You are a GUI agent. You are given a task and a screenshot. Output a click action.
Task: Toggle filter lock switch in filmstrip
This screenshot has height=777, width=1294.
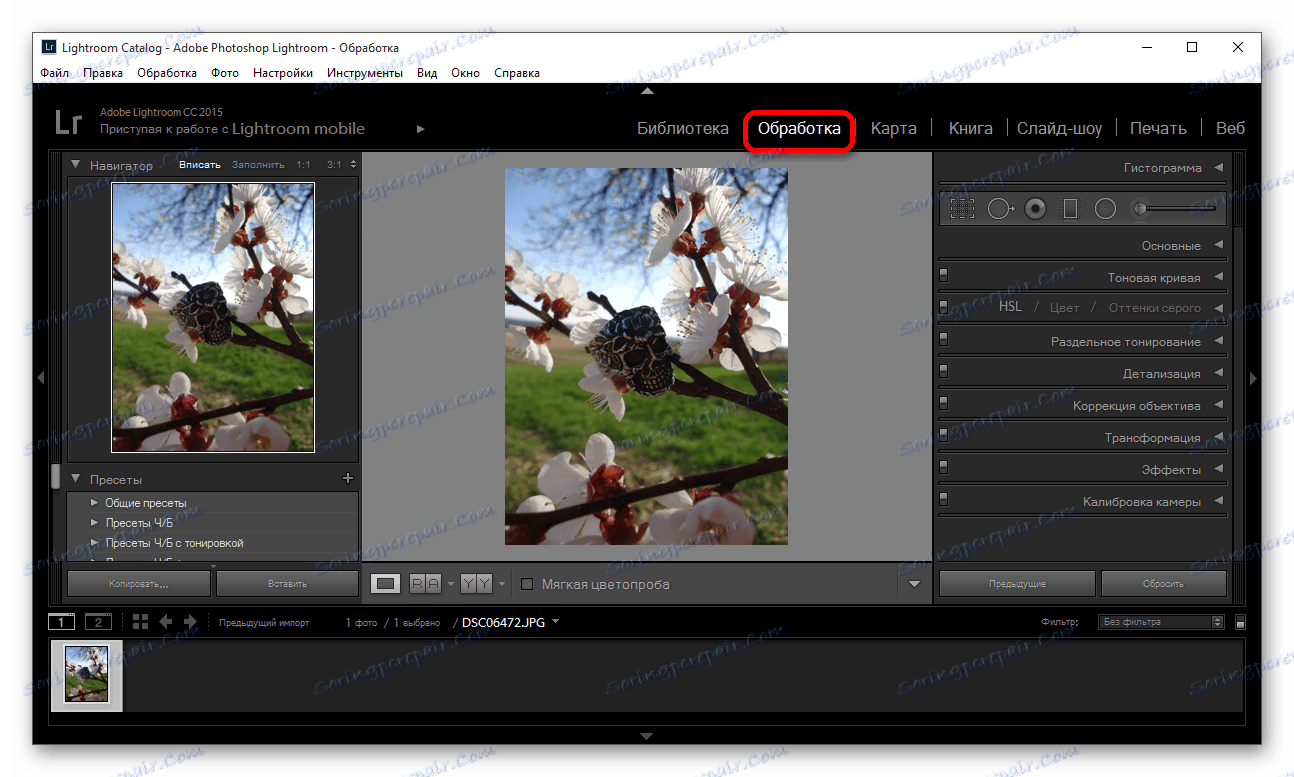tap(1240, 622)
